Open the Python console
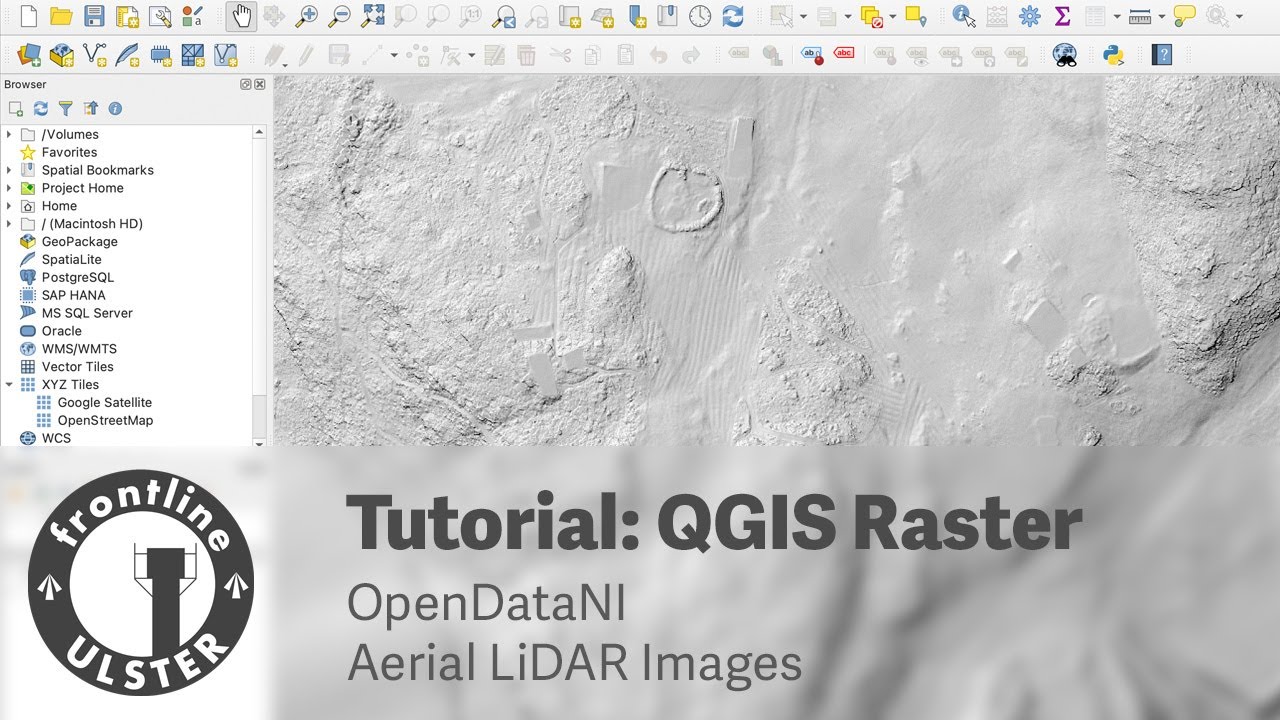This screenshot has height=720, width=1280. click(1114, 55)
